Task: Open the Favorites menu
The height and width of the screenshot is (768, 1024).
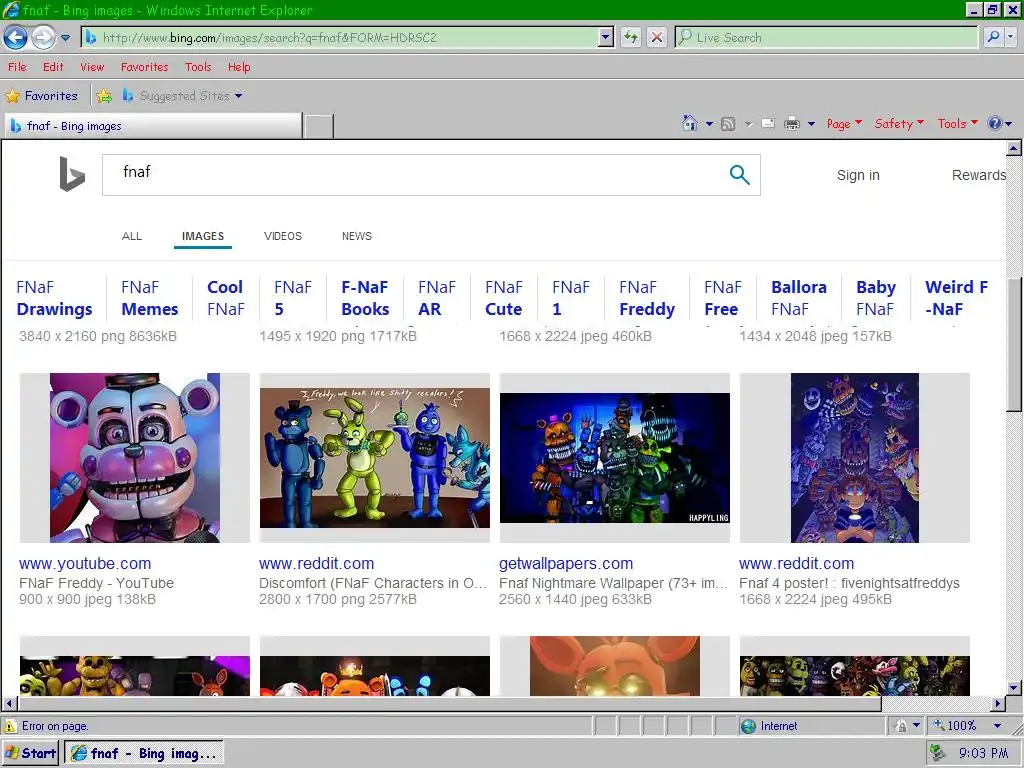Action: click(144, 67)
